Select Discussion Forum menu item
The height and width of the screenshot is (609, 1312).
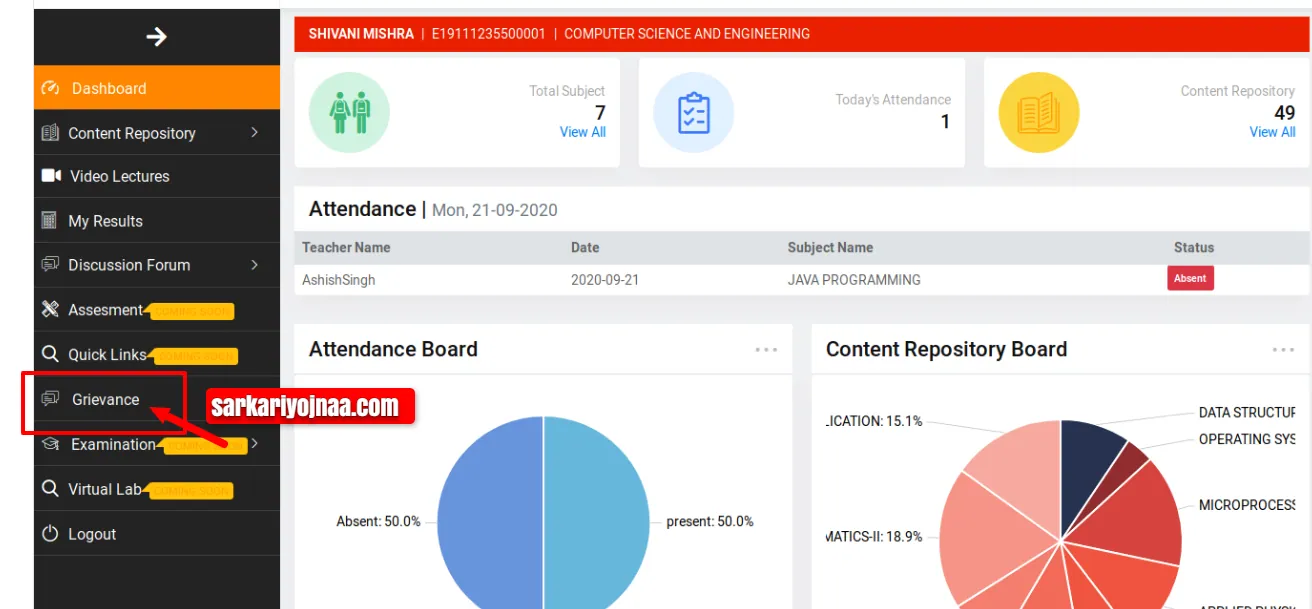tap(157, 265)
